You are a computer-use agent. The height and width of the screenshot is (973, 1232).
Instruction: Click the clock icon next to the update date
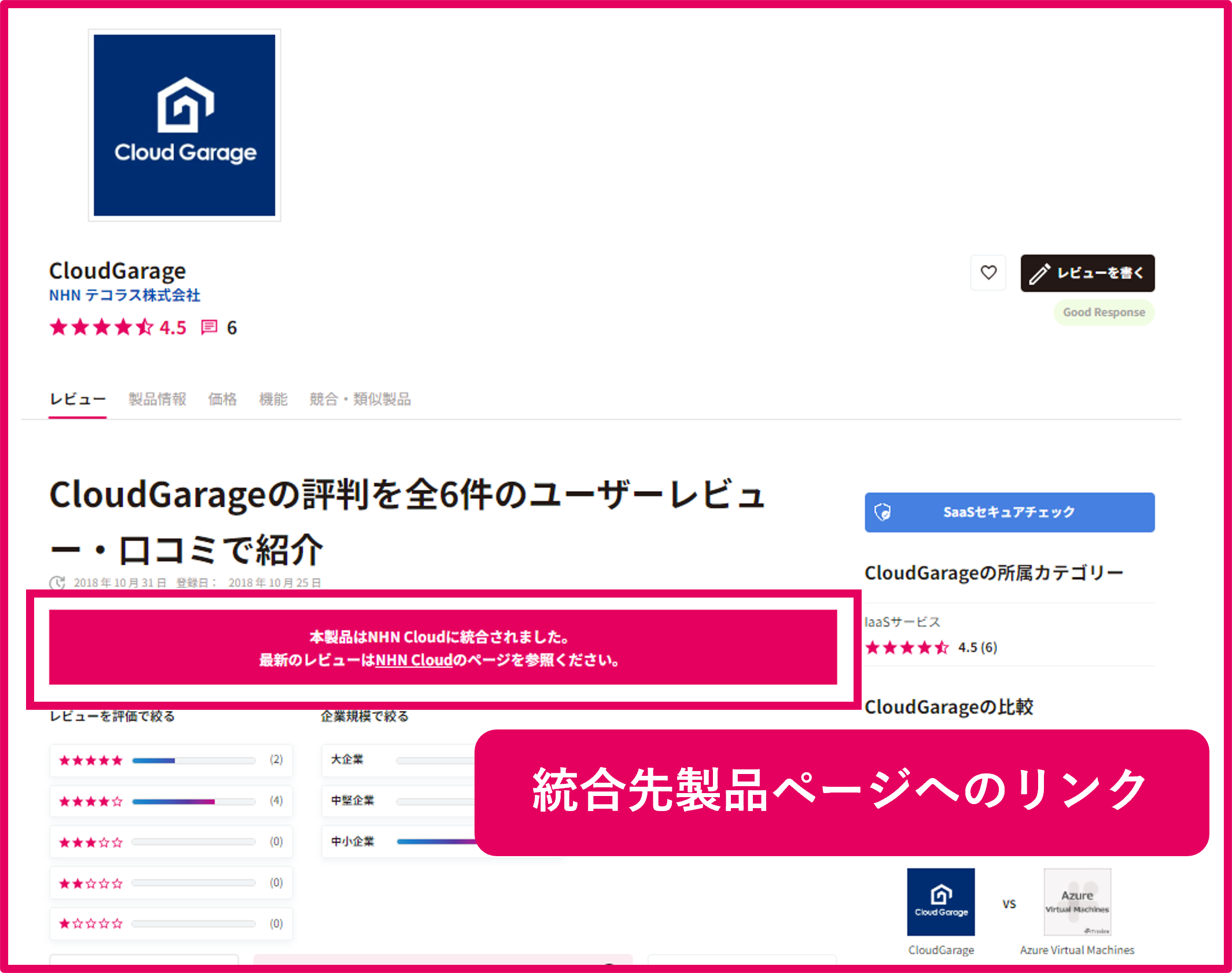pyautogui.click(x=57, y=583)
